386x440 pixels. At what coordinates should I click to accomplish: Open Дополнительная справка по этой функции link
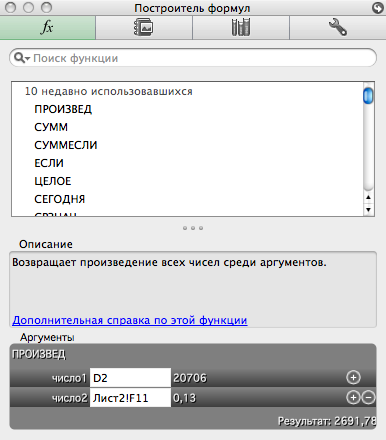pyautogui.click(x=130, y=320)
